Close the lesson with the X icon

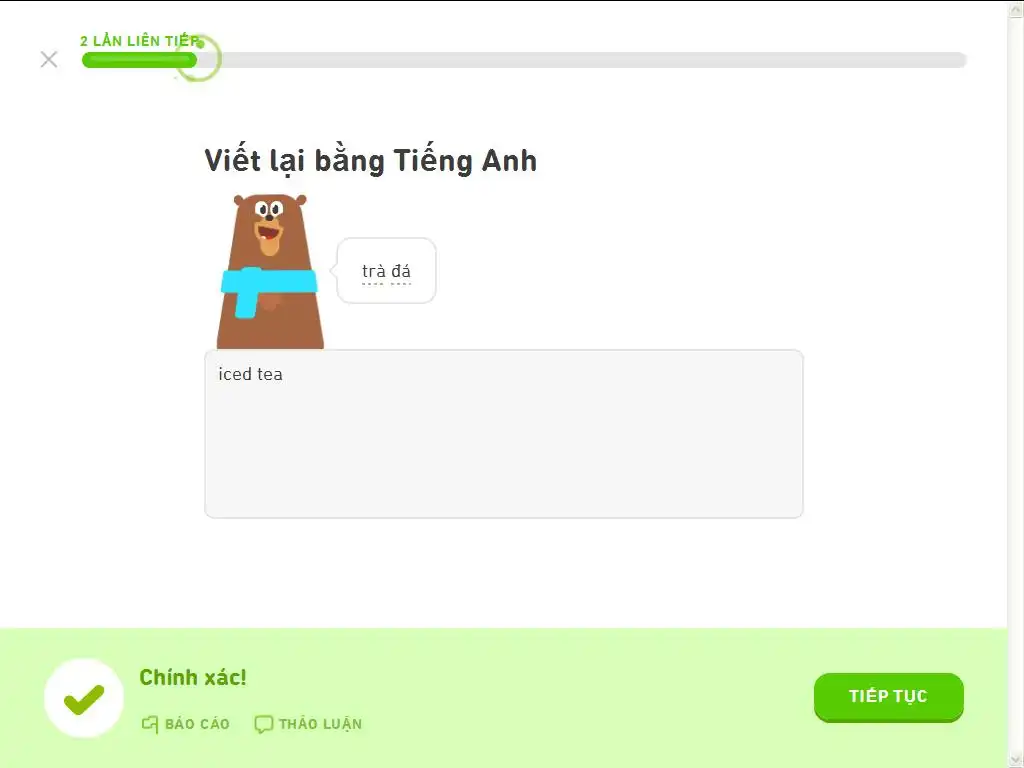(x=49, y=59)
